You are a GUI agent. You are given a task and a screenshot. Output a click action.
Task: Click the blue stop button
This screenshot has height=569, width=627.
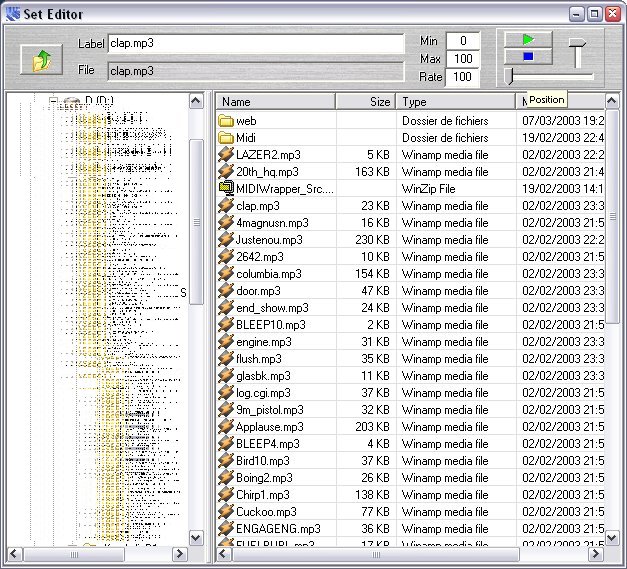point(528,57)
